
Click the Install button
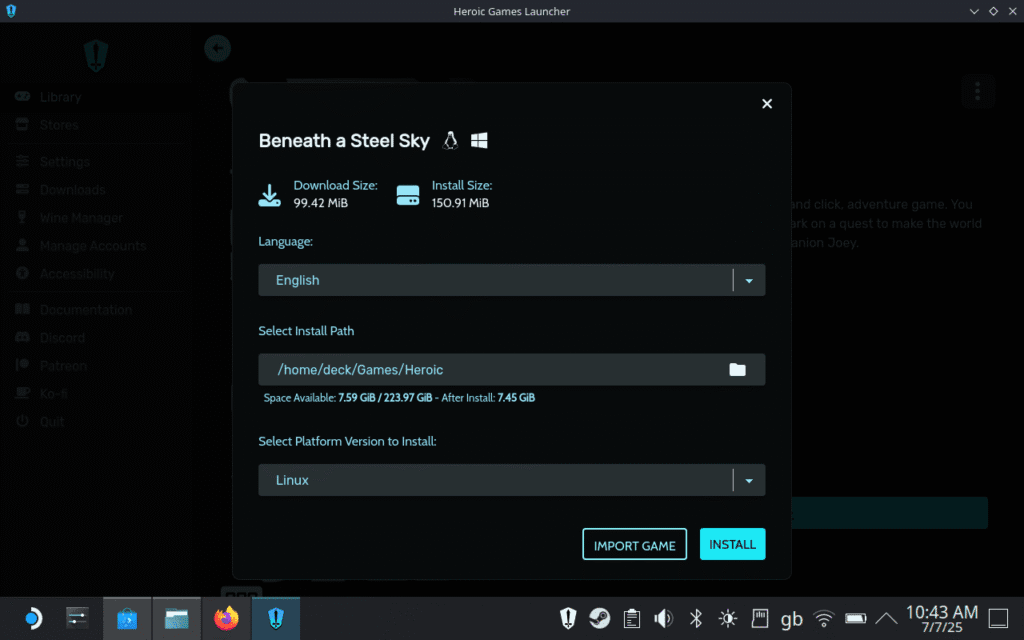(732, 544)
